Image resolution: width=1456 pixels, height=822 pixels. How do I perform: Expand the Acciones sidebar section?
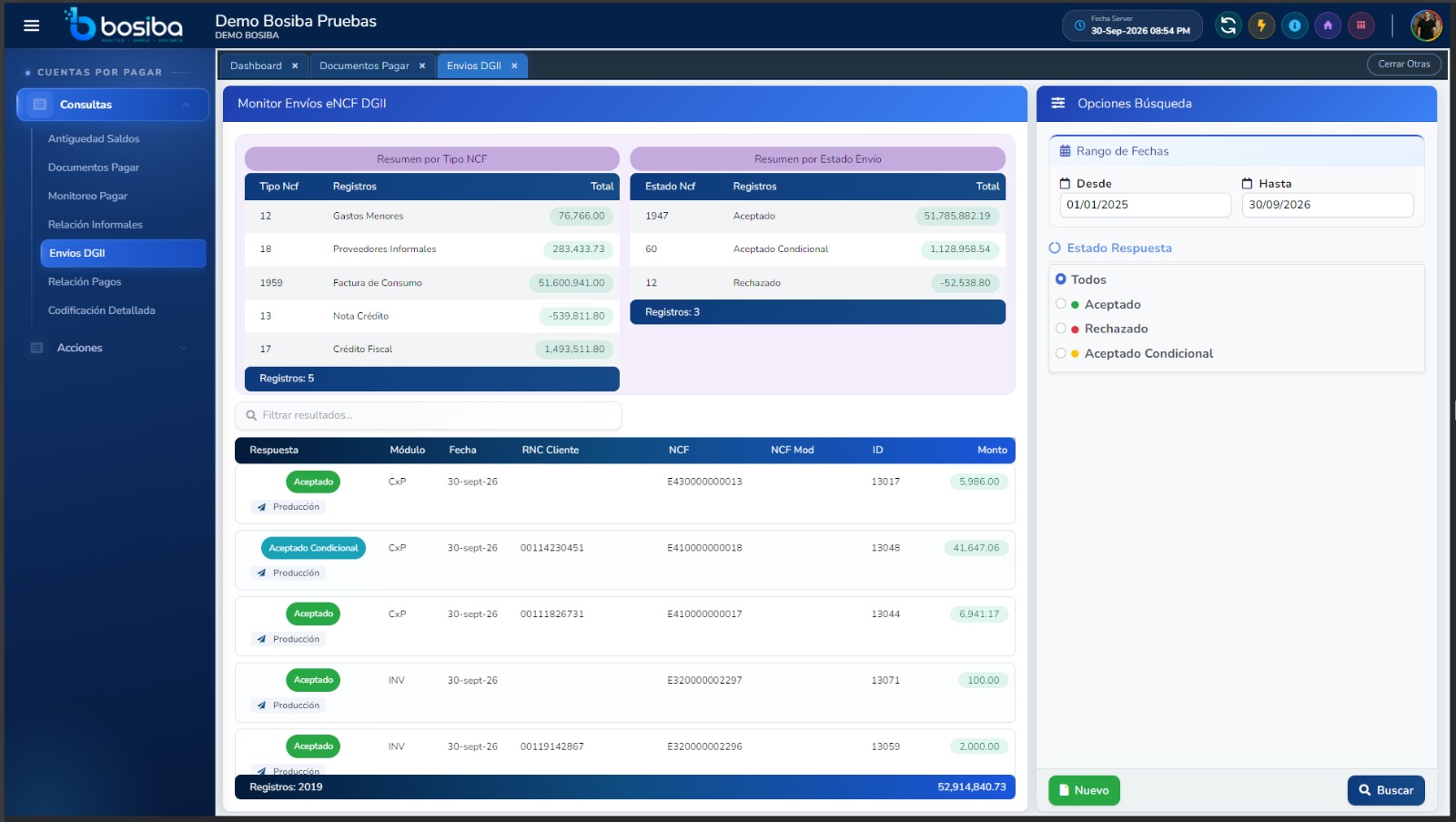pos(113,348)
